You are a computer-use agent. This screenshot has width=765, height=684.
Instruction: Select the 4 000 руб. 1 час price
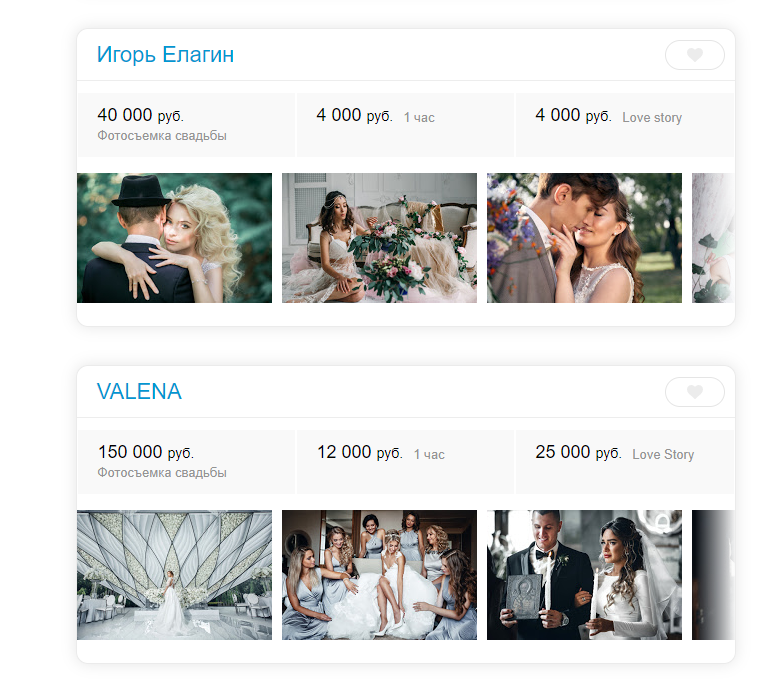(405, 125)
